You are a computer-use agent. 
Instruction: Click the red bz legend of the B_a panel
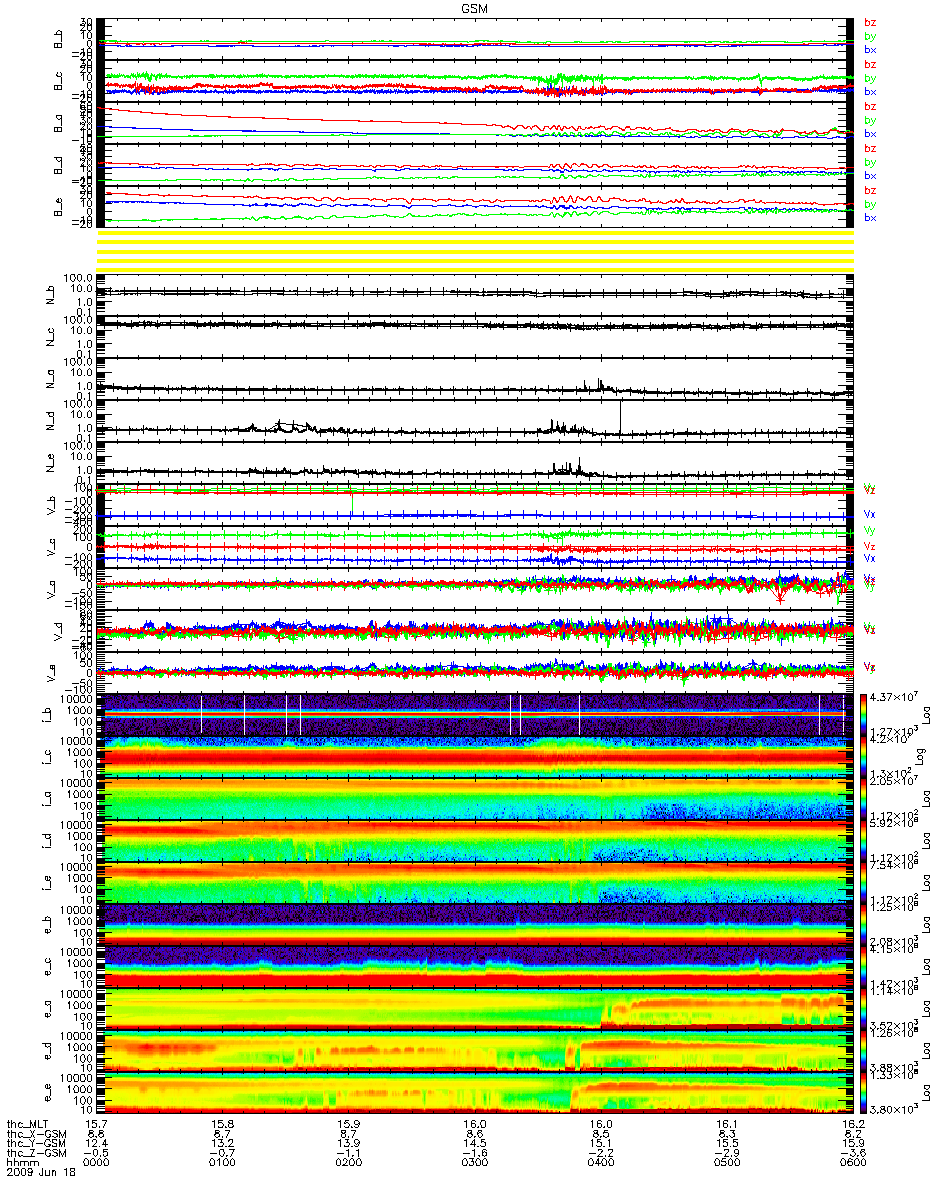pos(870,106)
